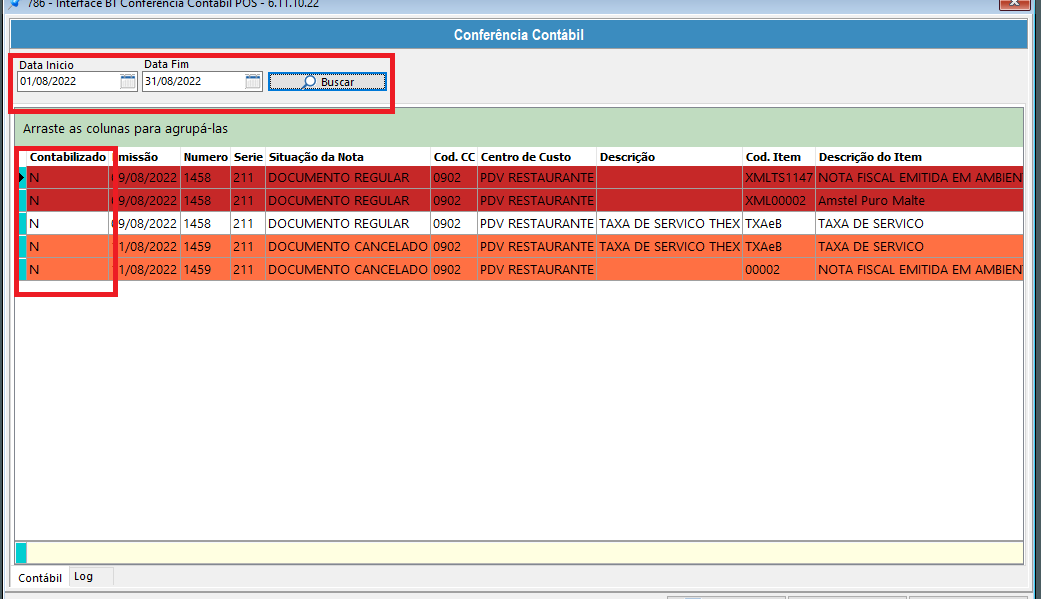Click the Buscar button

[327, 80]
